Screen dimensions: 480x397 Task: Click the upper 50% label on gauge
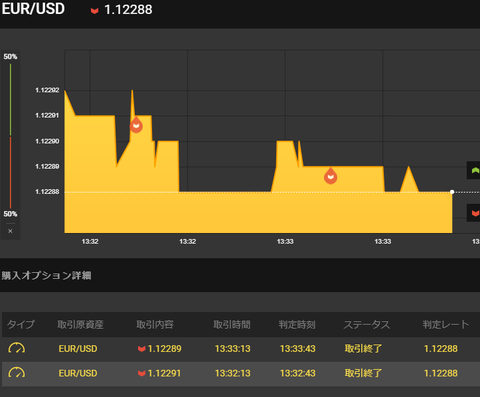click(x=10, y=57)
